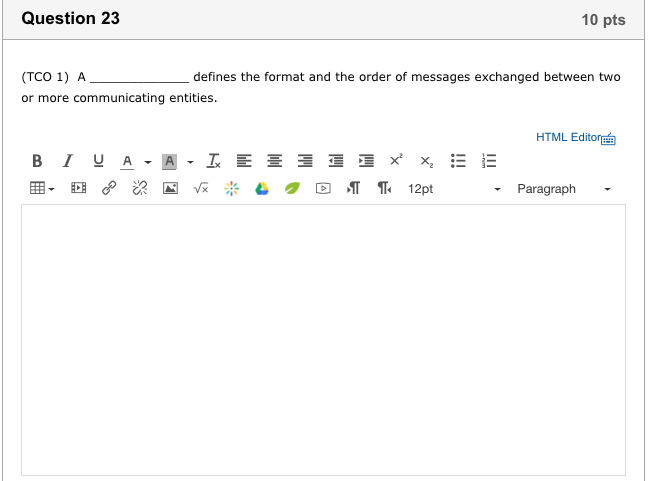This screenshot has width=648, height=481.
Task: Apply background highlight color
Action: tap(169, 161)
